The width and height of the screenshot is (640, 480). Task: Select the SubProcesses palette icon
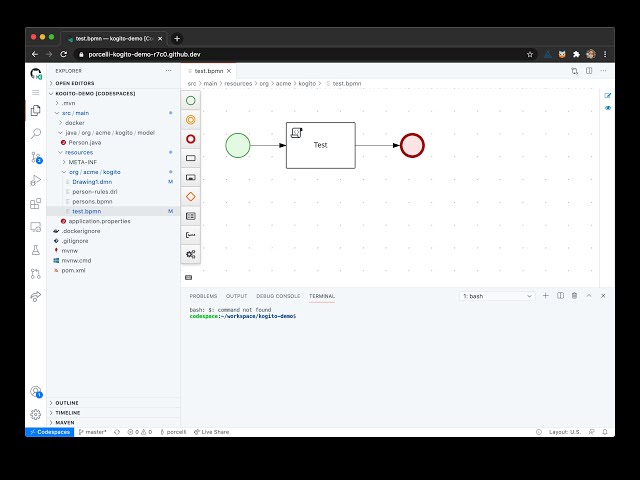click(x=191, y=177)
